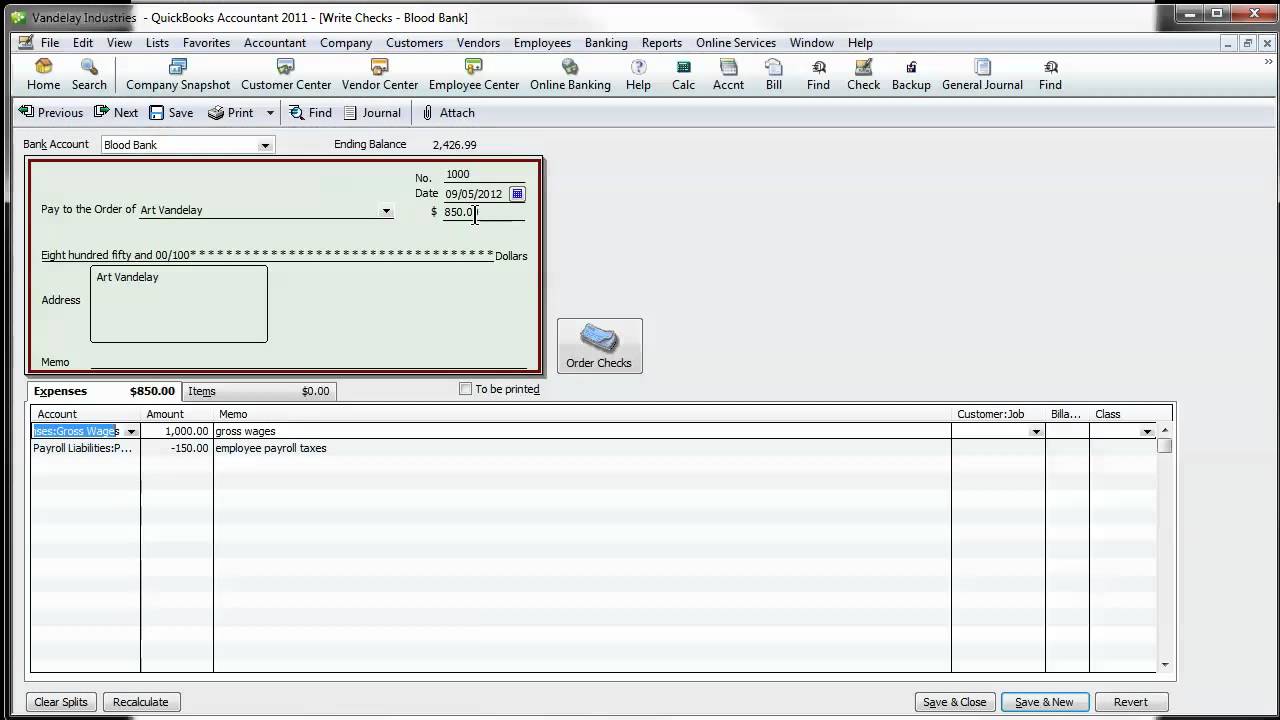Click the Address box
Viewport: 1280px width, 720px height.
point(179,304)
